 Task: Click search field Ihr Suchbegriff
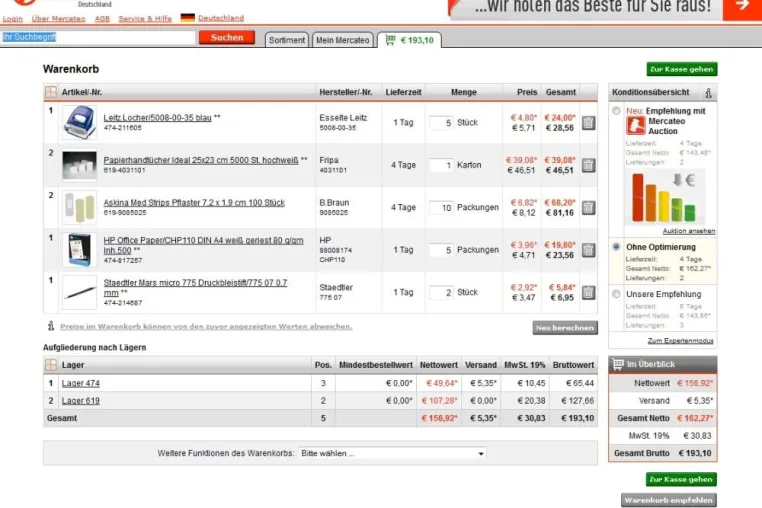pos(98,37)
